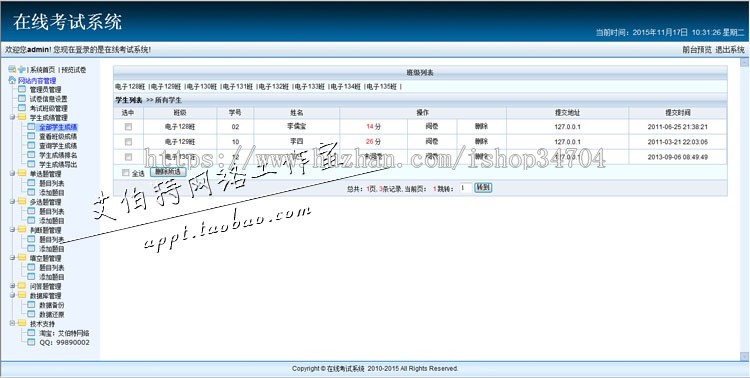The image size is (750, 378).
Task: Open 数据备份 in the sidebar tree
Action: pos(52,305)
